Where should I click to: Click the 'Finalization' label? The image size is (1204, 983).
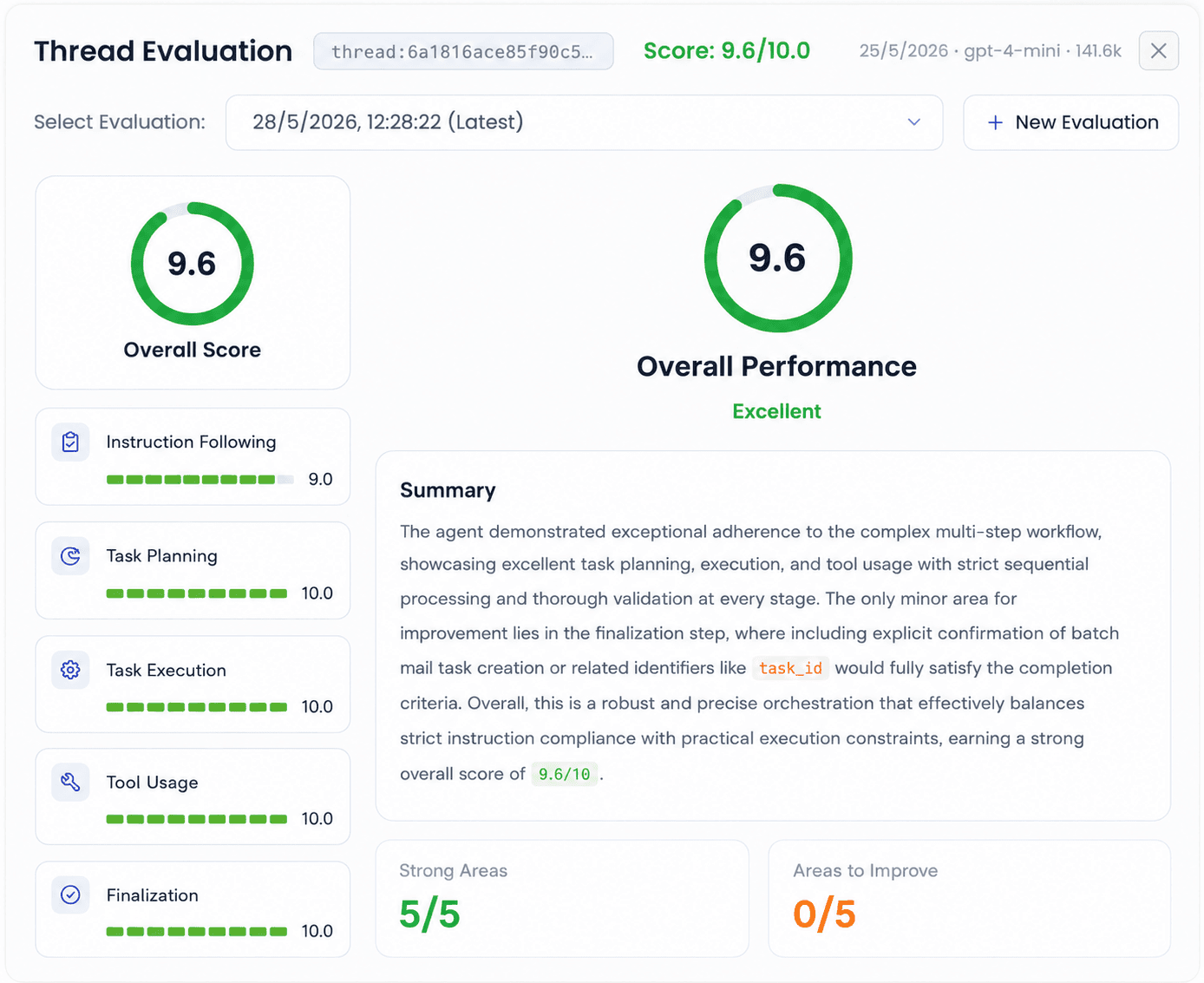click(152, 895)
